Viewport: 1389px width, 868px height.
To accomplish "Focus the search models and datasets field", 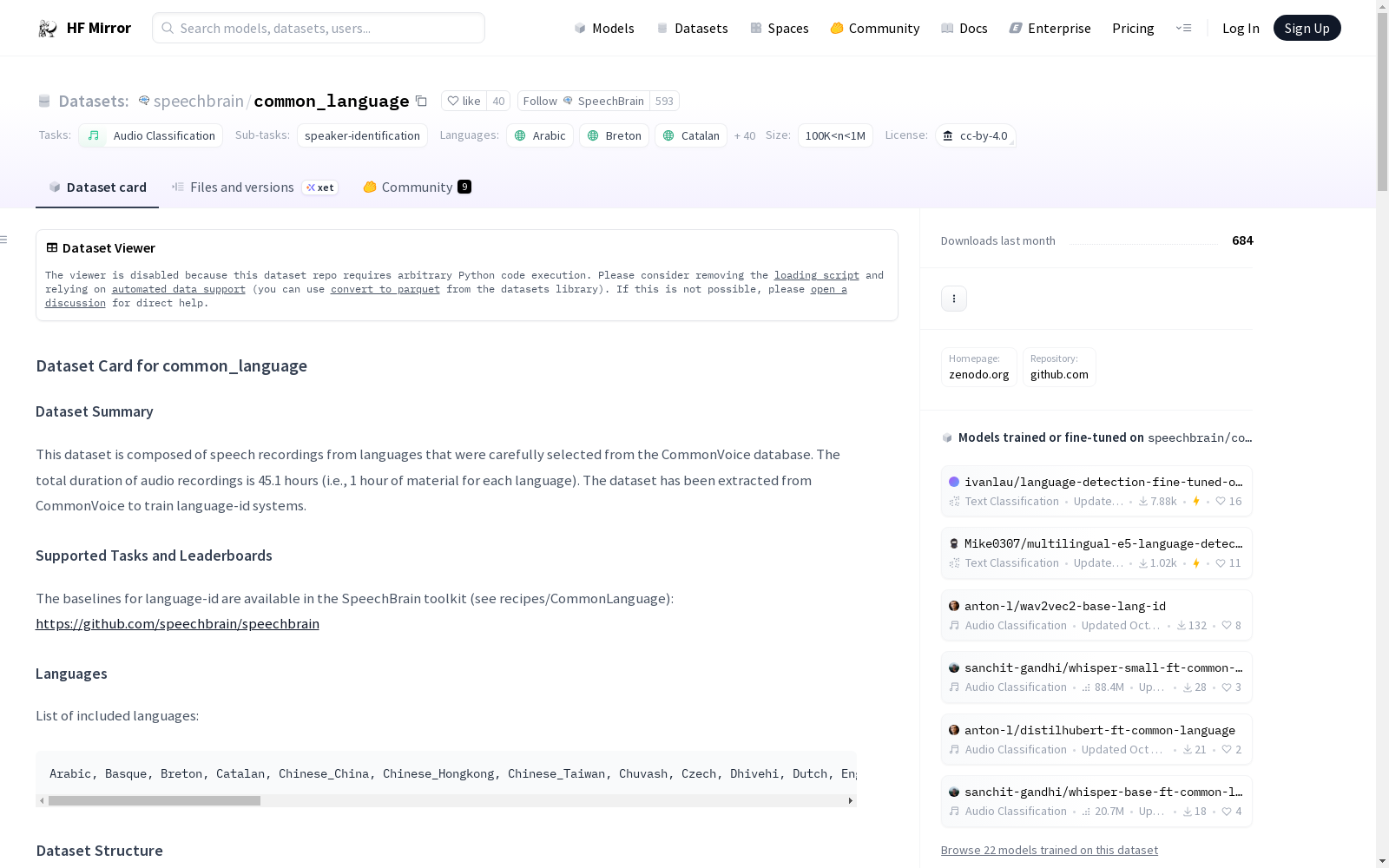I will (x=319, y=28).
